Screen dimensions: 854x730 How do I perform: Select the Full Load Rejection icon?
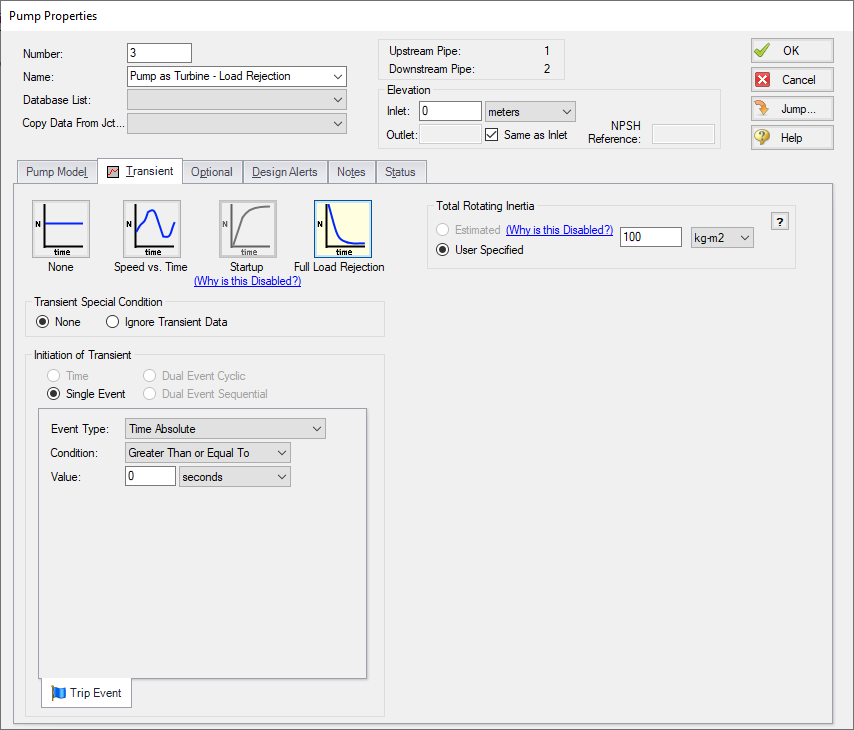342,229
